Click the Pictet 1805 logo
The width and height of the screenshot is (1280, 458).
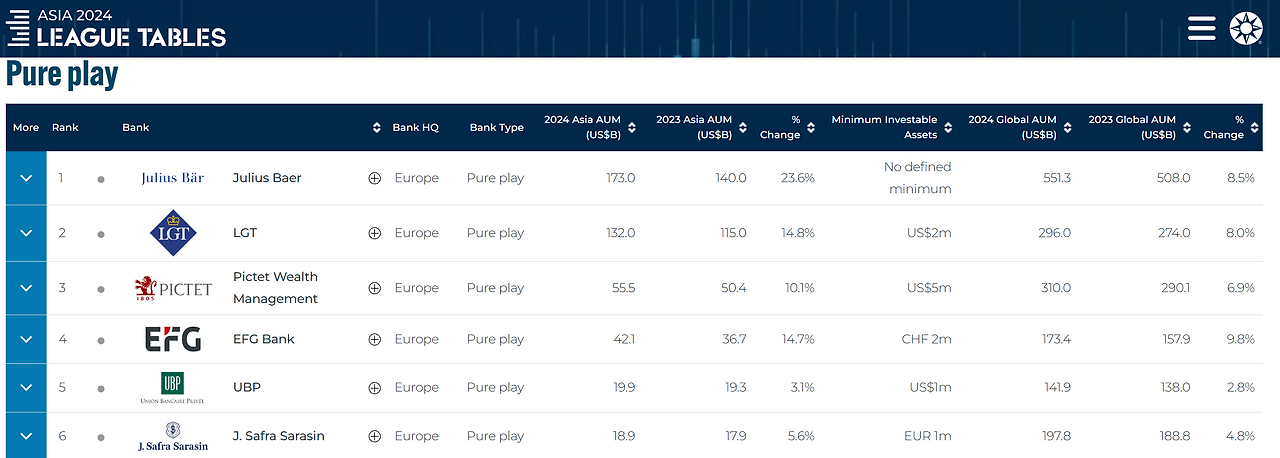click(173, 288)
